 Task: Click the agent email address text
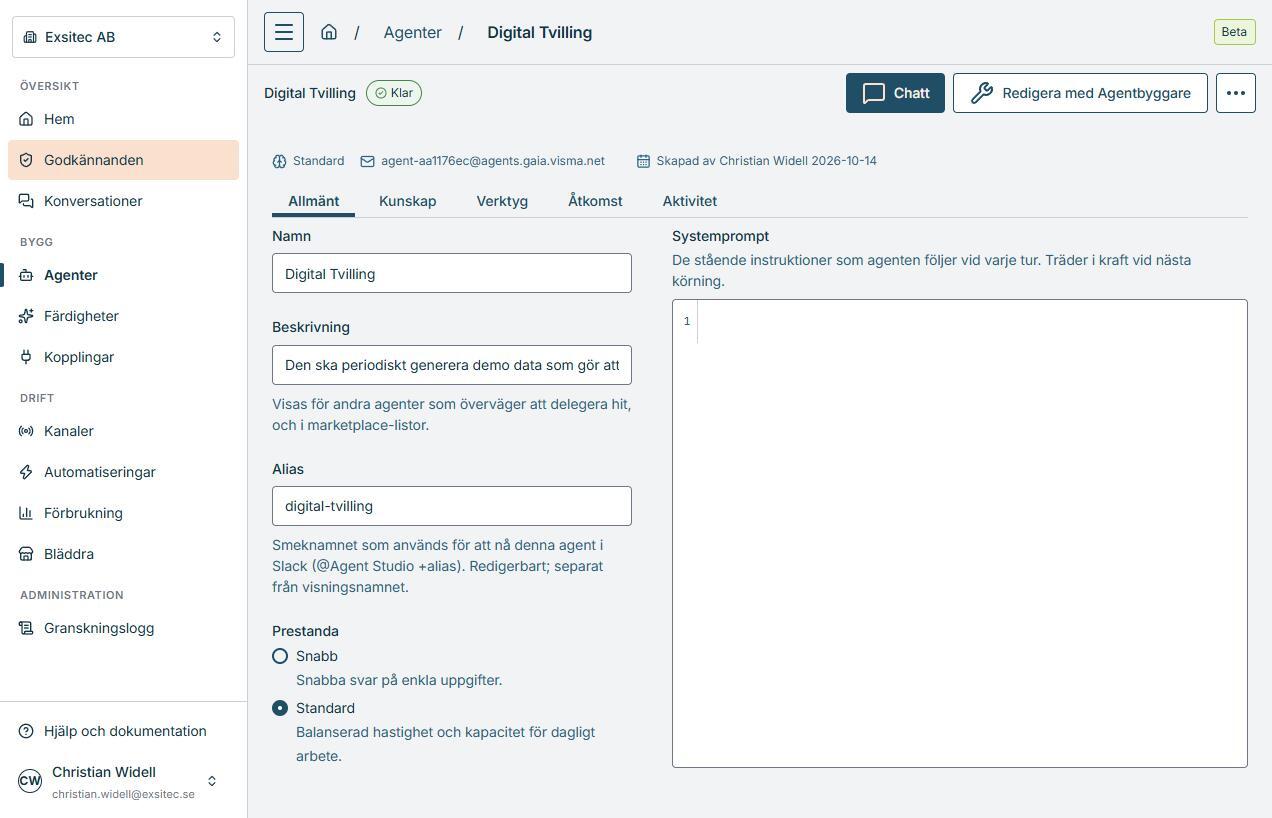493,161
